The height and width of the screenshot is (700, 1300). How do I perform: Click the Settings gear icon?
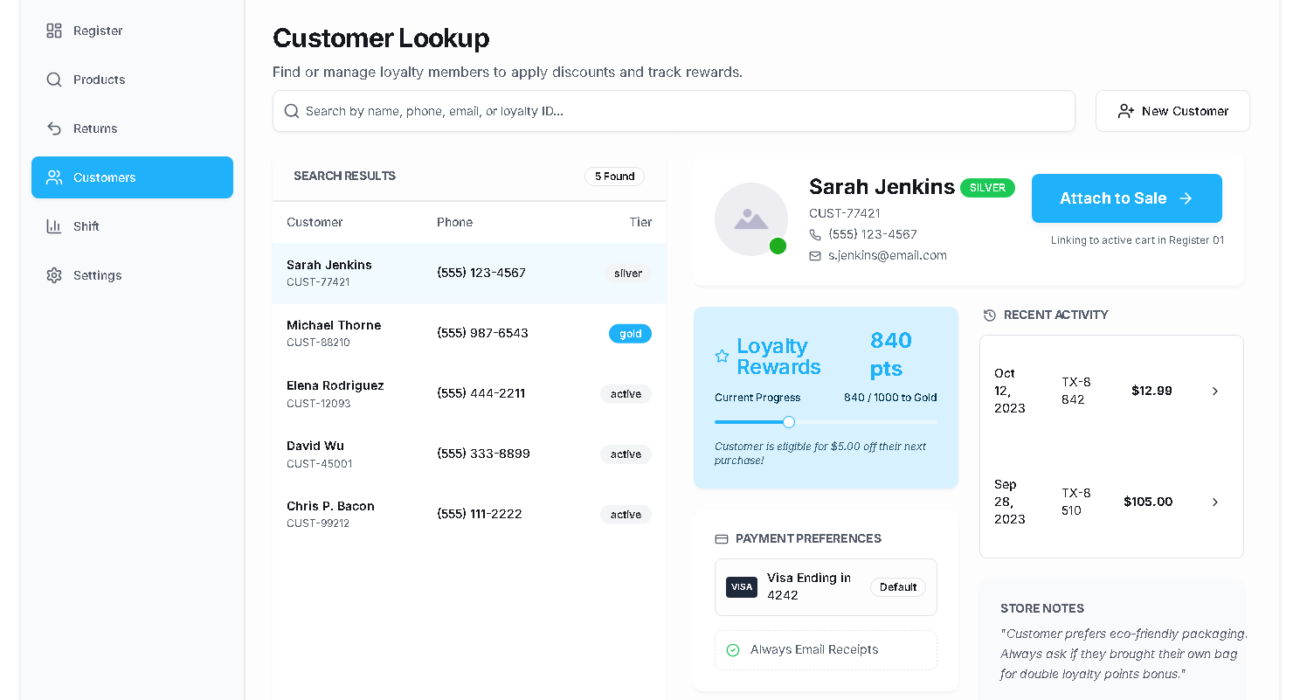[x=54, y=276]
